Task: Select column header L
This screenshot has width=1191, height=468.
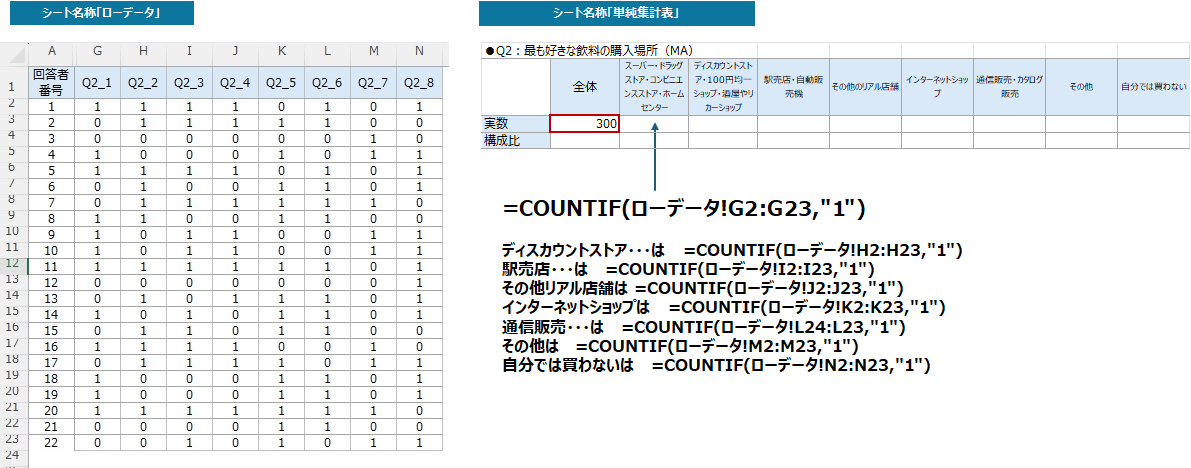Action: (x=327, y=51)
